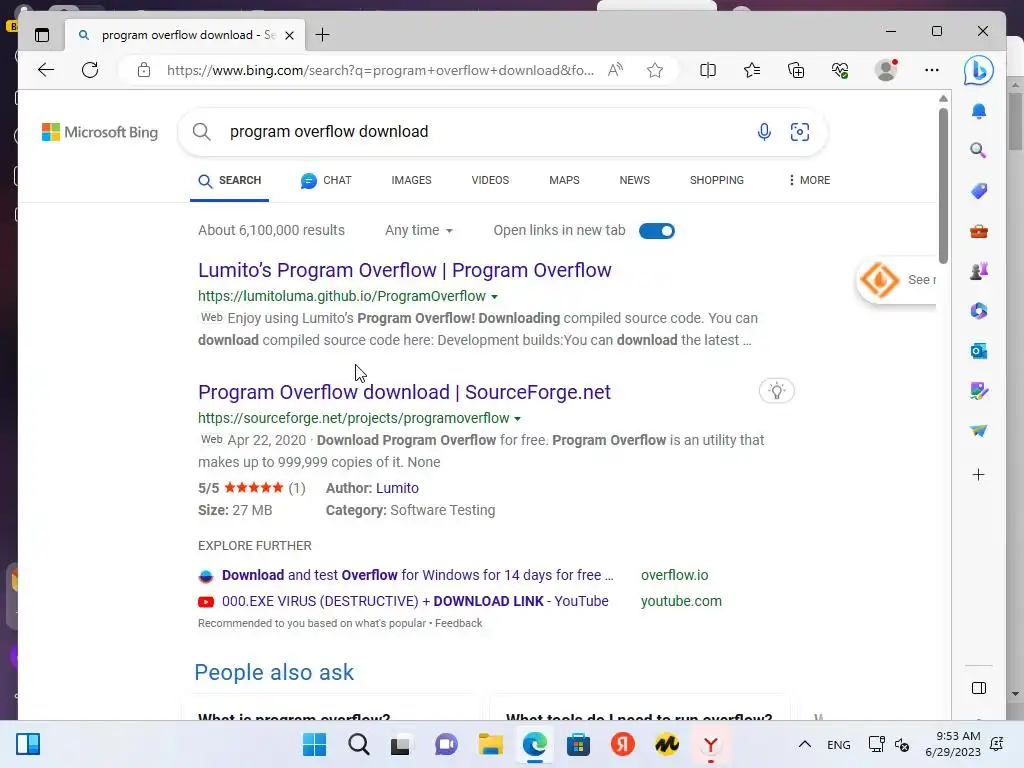The width and height of the screenshot is (1024, 768).
Task: Select the SEARCH tab
Action: coord(229,180)
